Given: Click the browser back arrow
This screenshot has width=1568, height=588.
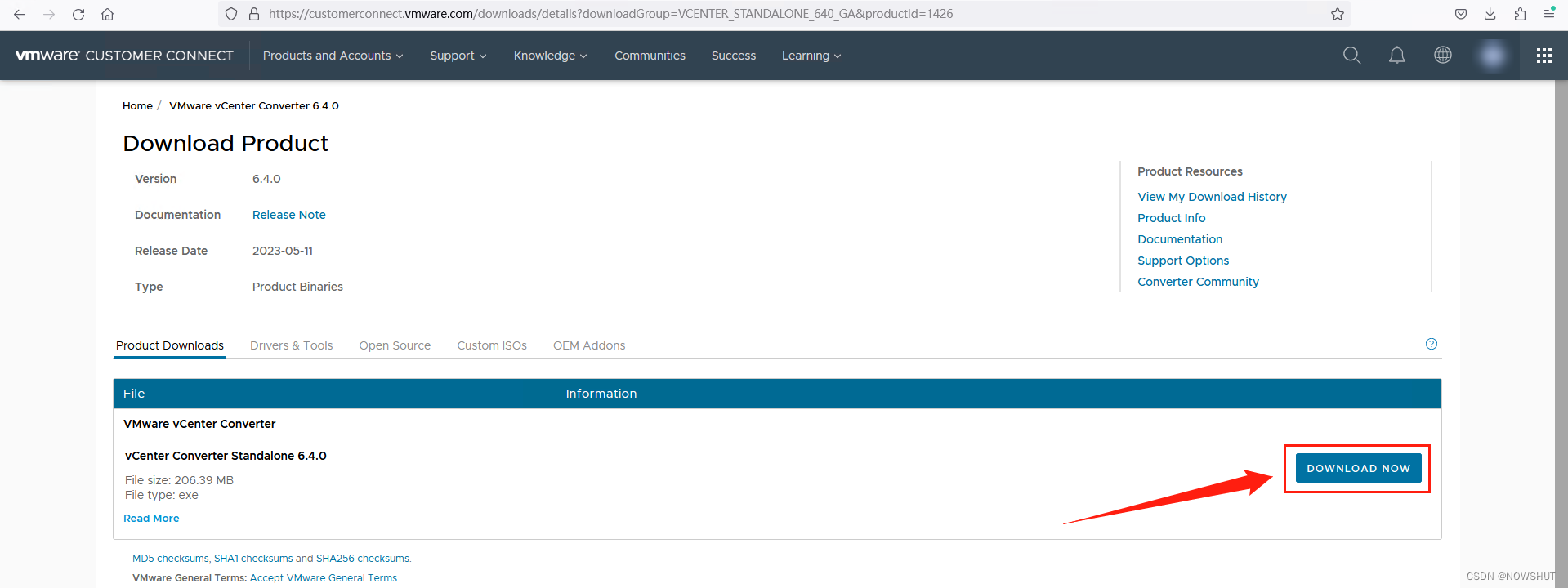Looking at the screenshot, I should click(20, 14).
